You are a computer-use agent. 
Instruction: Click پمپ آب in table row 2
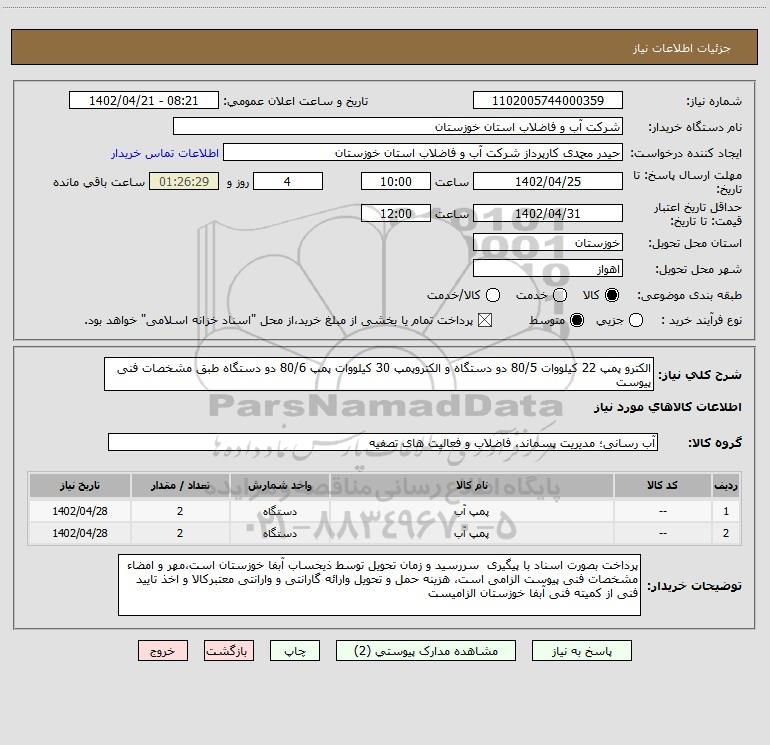point(471,533)
